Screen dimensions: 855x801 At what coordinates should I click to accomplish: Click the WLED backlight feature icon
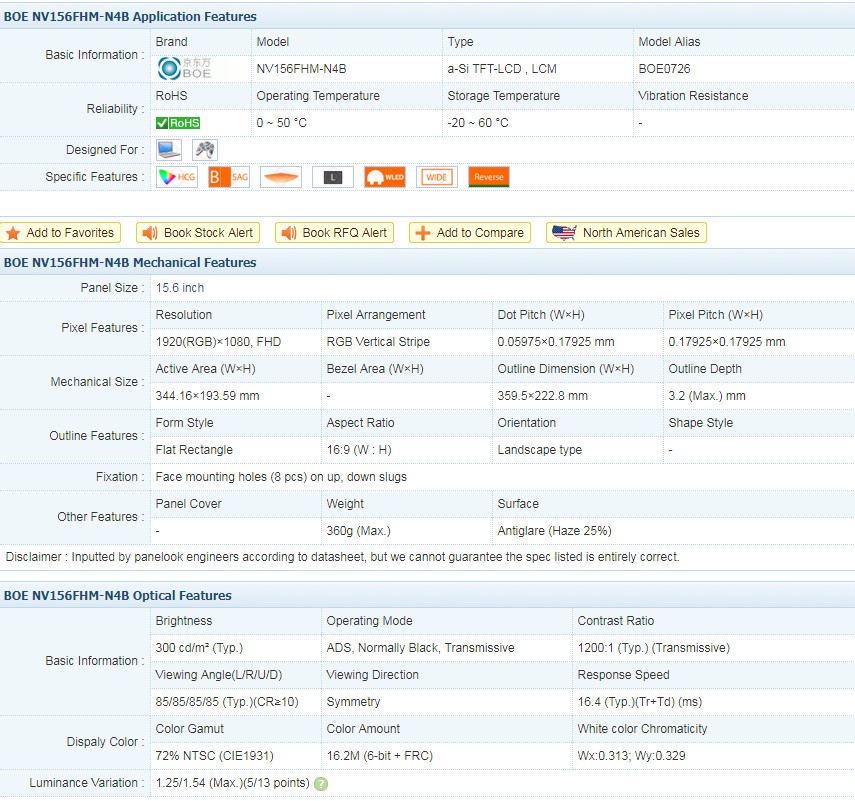385,177
